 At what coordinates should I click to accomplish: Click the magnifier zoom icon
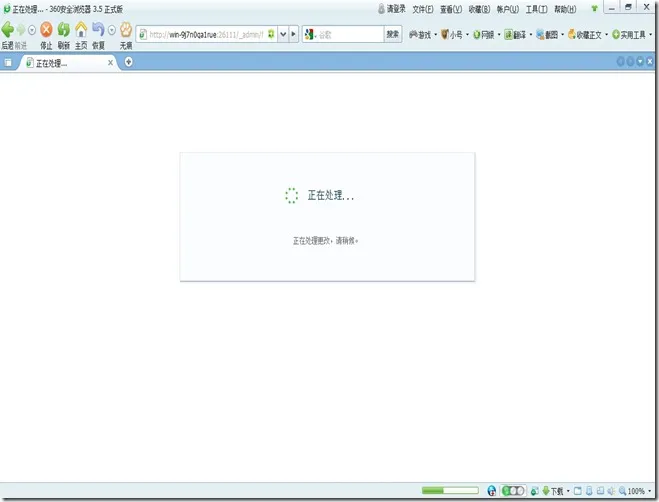622,491
